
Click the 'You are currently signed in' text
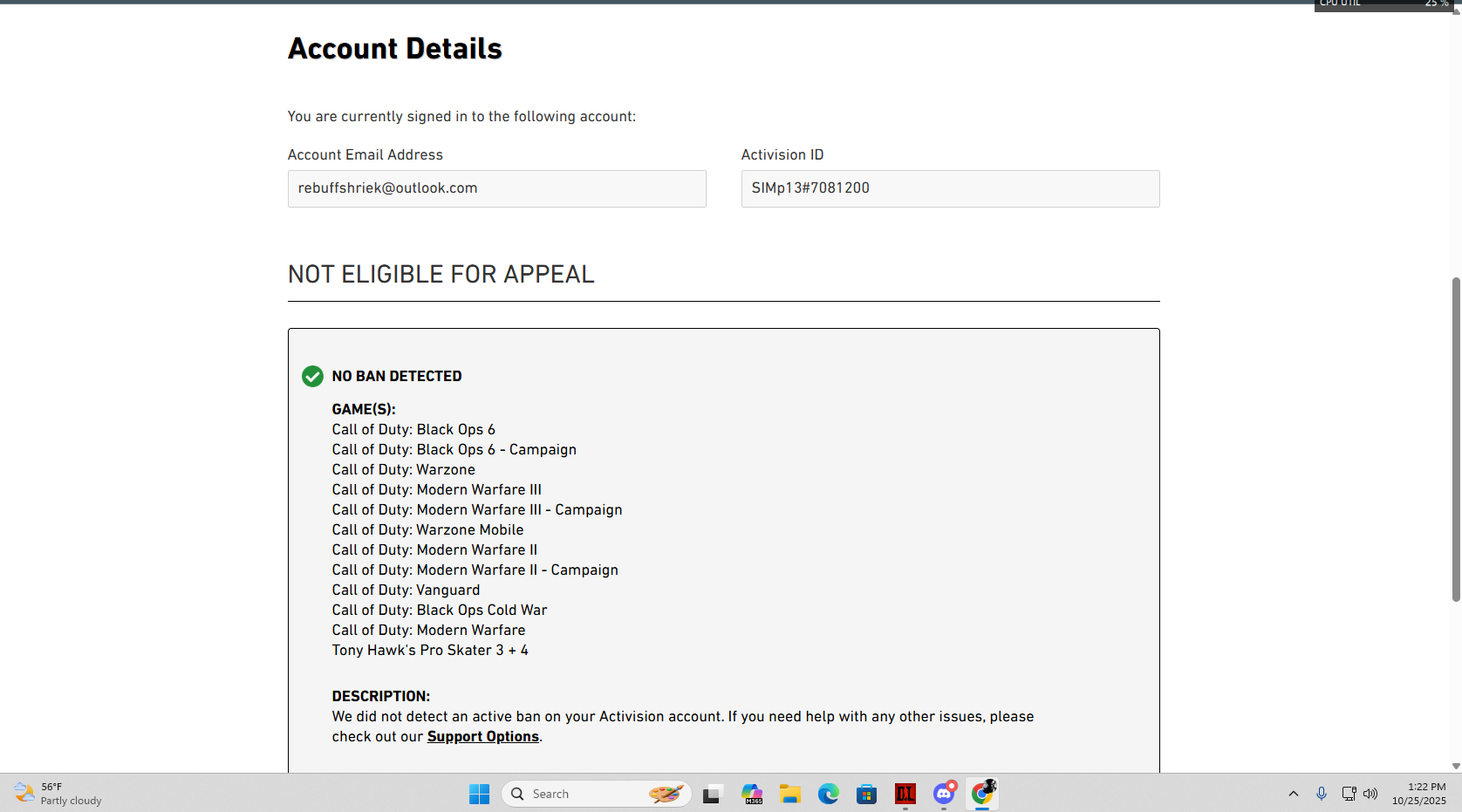(462, 116)
